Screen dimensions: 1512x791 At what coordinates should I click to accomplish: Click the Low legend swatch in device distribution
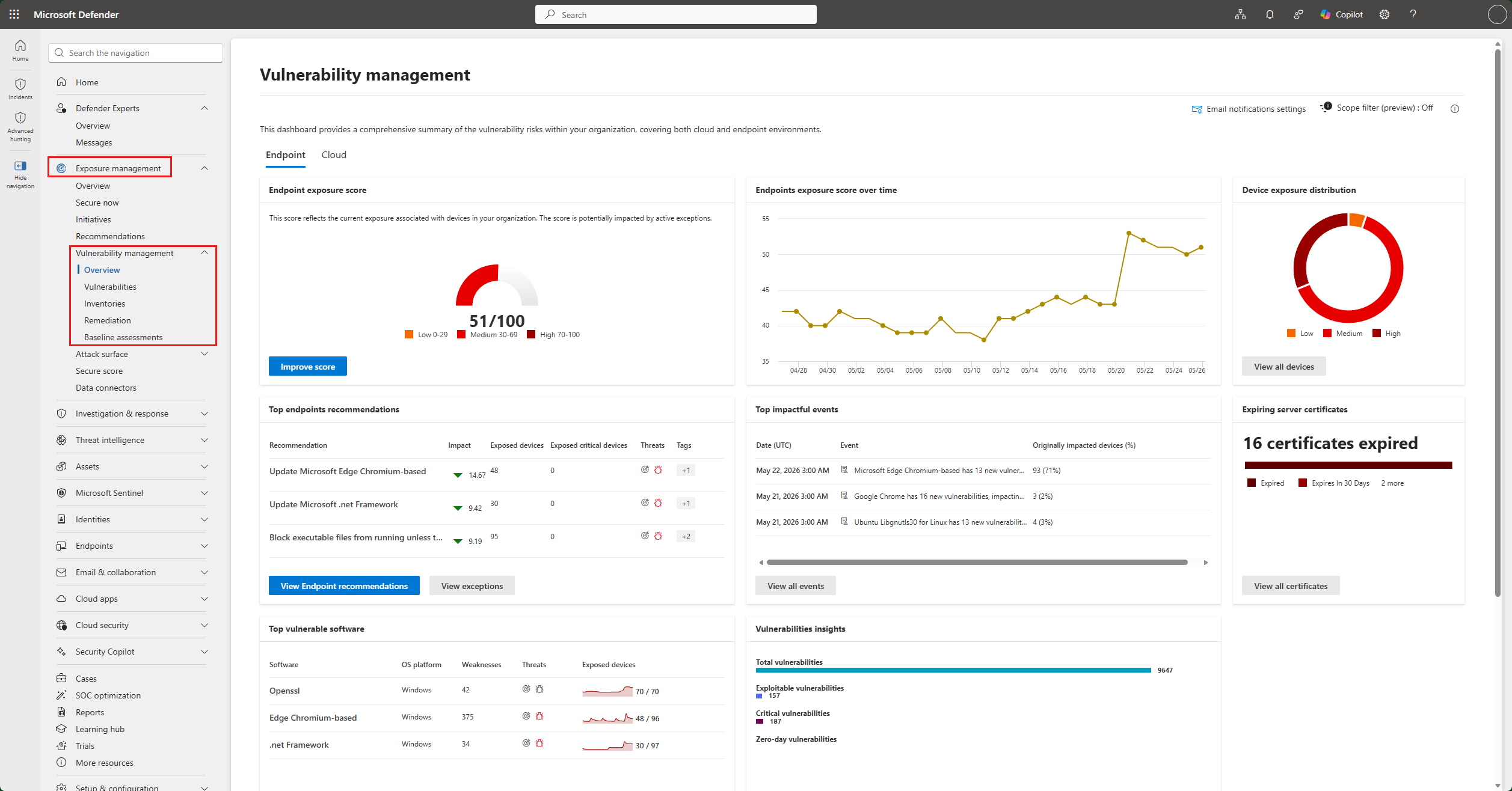point(1291,333)
